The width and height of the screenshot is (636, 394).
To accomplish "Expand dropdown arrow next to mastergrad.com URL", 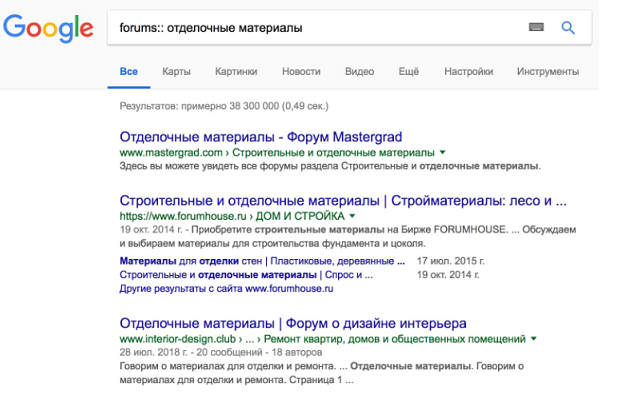I will [443, 153].
